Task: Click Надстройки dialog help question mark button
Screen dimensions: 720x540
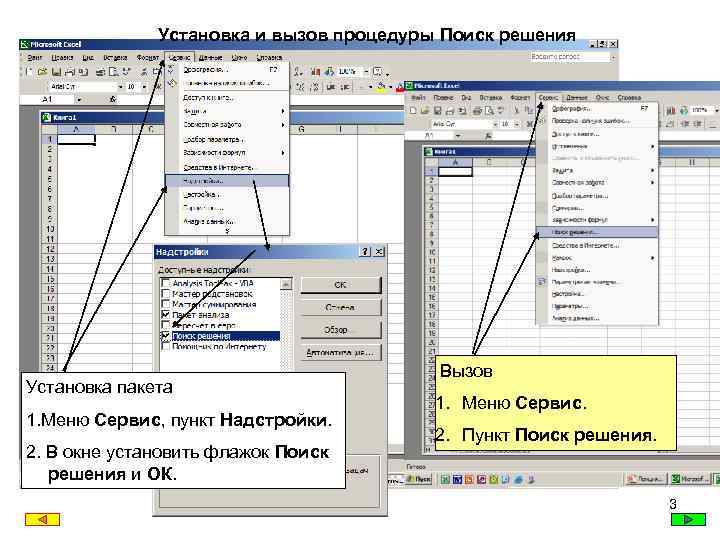Action: pos(365,251)
